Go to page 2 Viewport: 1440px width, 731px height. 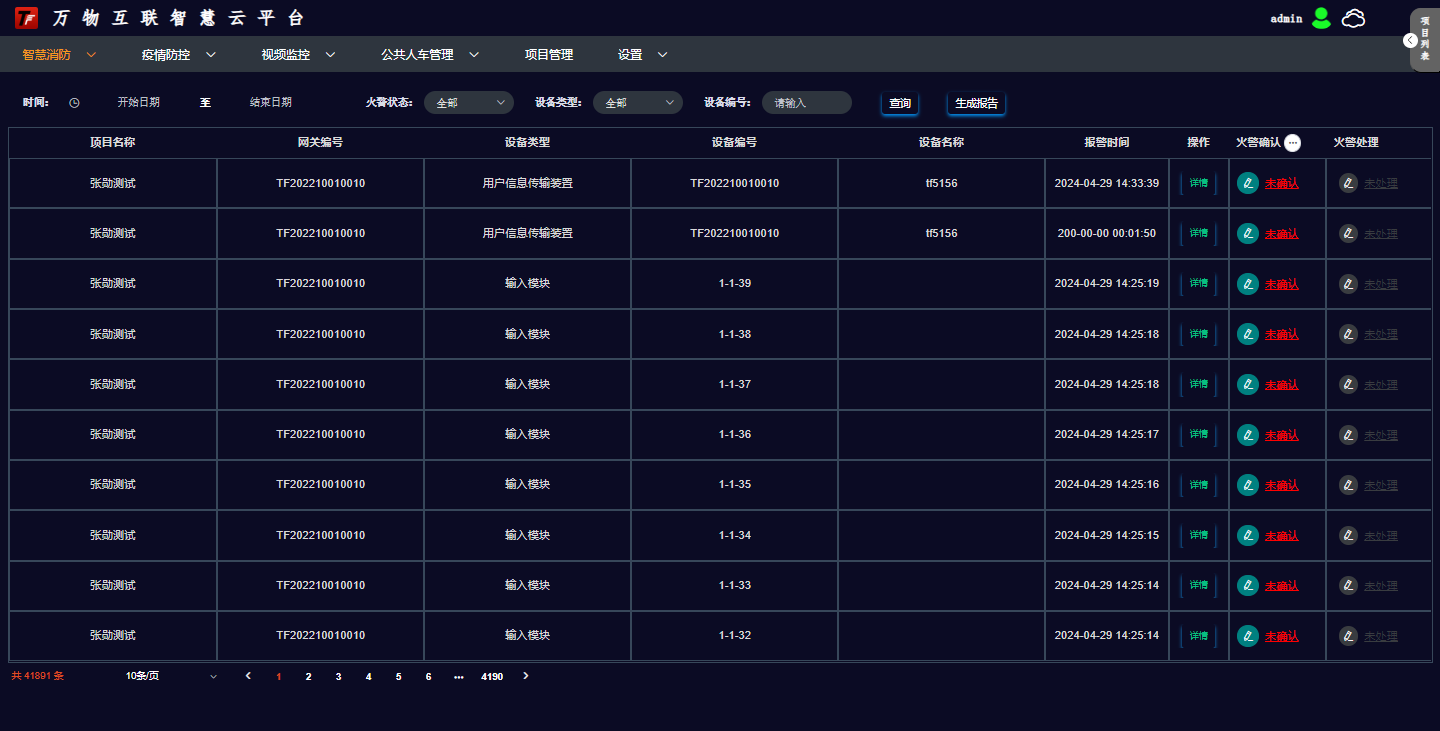point(308,677)
